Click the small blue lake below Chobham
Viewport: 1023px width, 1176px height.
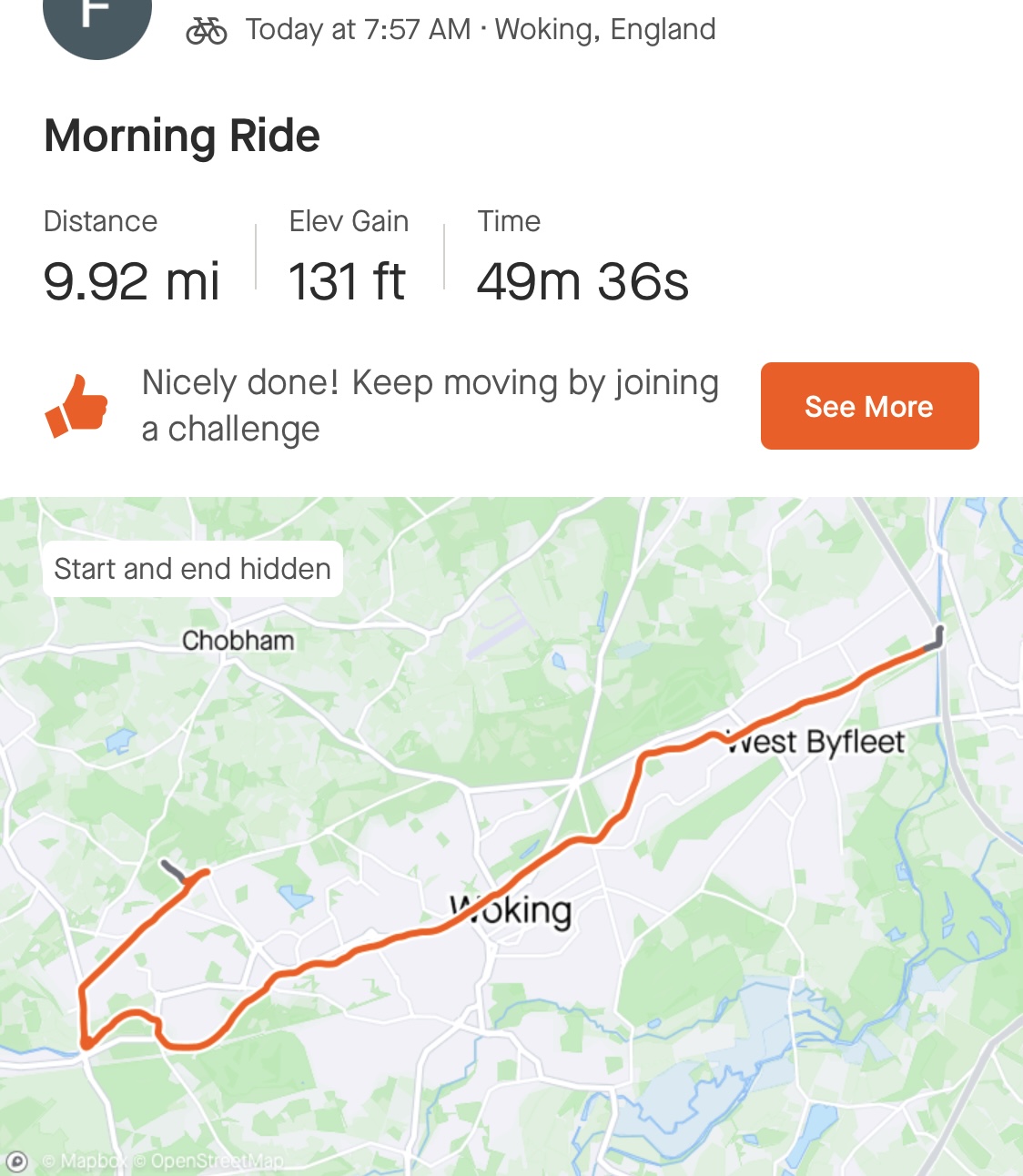pos(120,741)
